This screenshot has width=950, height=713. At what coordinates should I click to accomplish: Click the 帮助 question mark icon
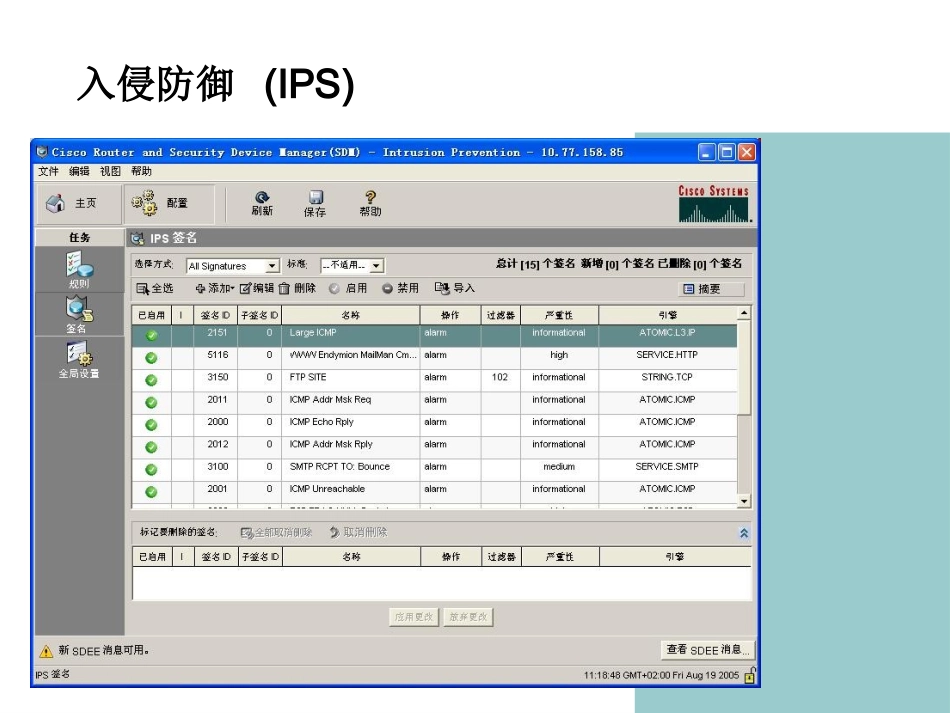point(370,197)
